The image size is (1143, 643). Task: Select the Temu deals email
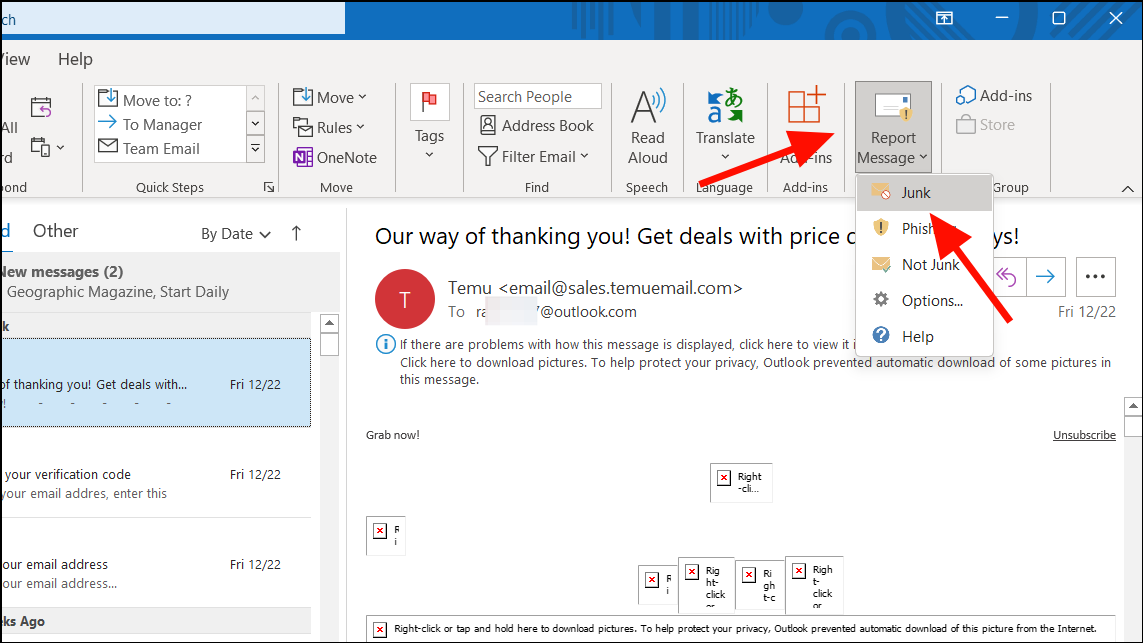tap(156, 383)
